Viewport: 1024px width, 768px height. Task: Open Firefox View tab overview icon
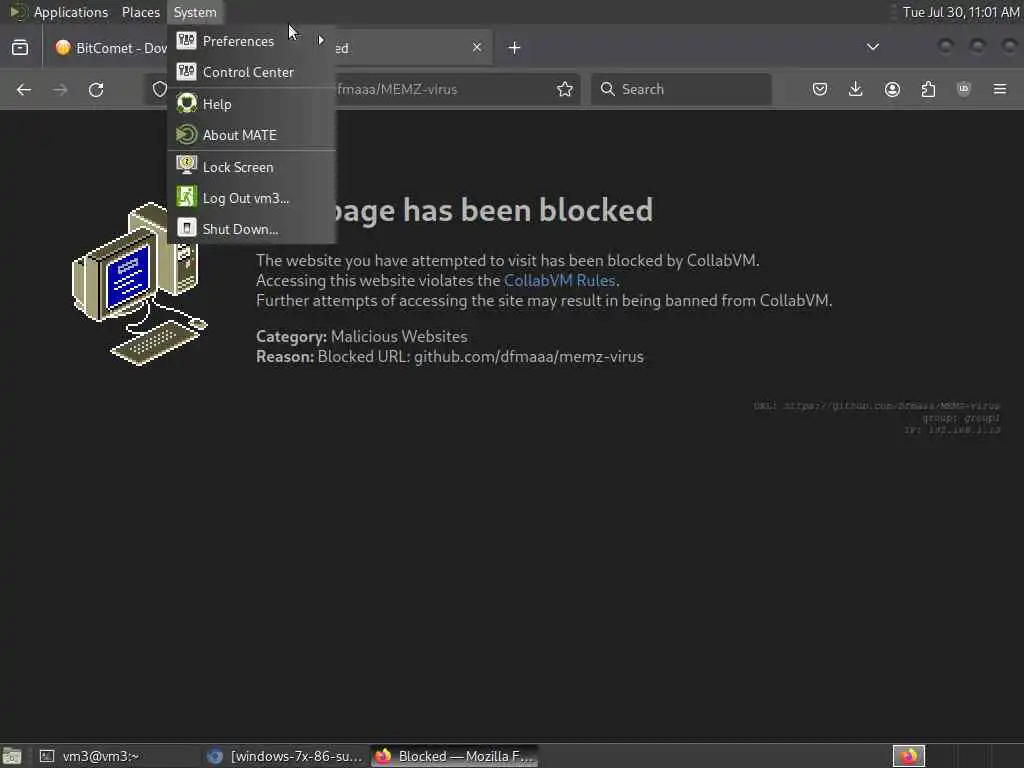click(20, 48)
